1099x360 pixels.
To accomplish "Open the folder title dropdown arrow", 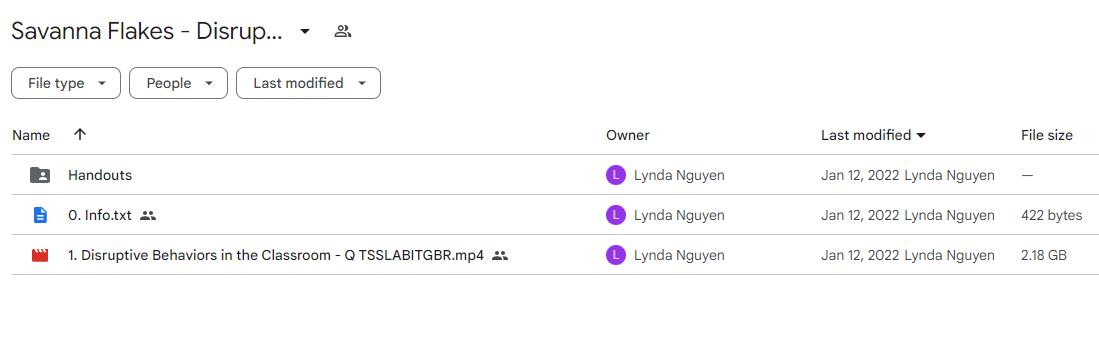I will 305,32.
